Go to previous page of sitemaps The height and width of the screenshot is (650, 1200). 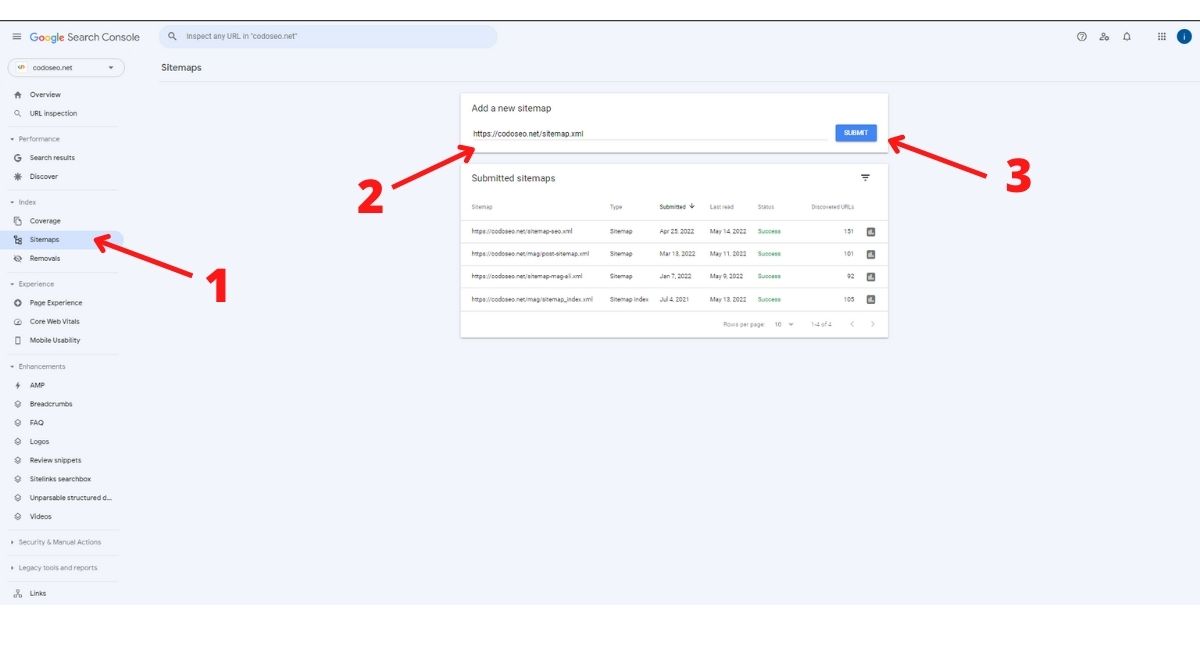pyautogui.click(x=852, y=324)
